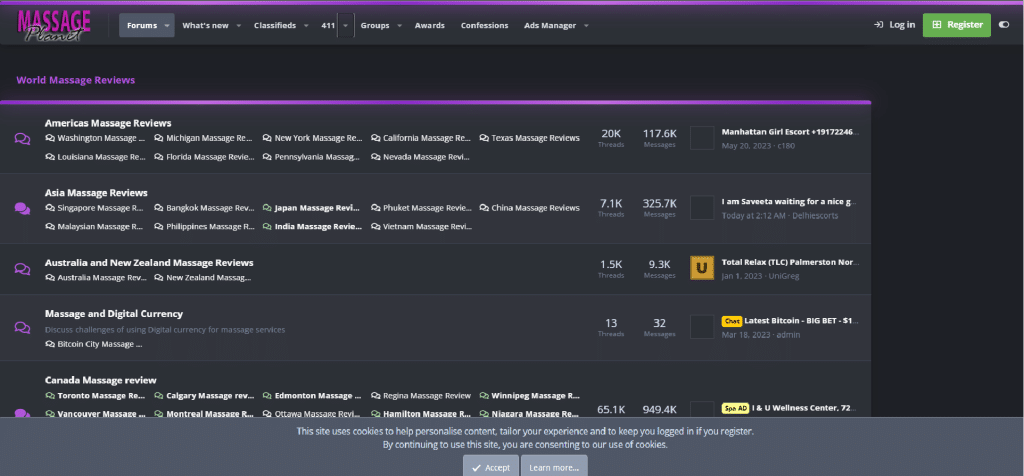Click the Michigan Massage subforum icon
This screenshot has width=1024, height=476.
click(x=159, y=138)
